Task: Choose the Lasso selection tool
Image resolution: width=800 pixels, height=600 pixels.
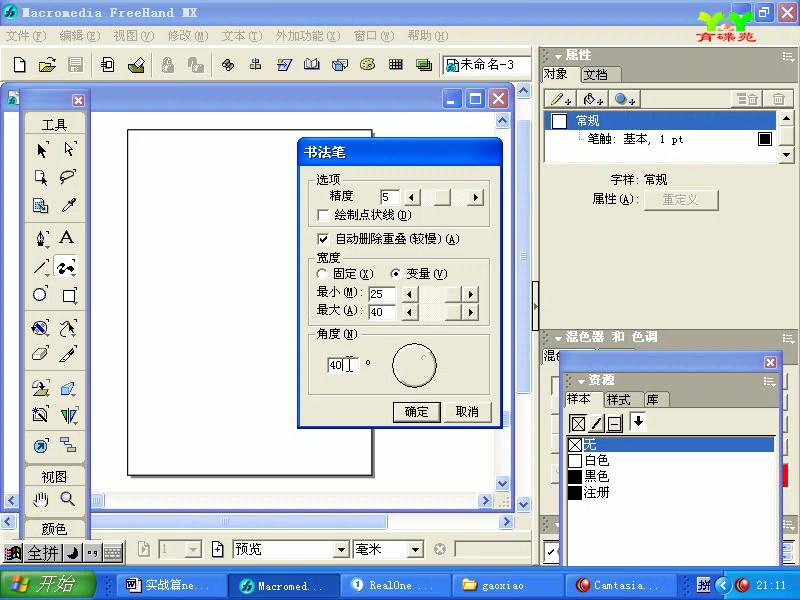Action: [68, 177]
